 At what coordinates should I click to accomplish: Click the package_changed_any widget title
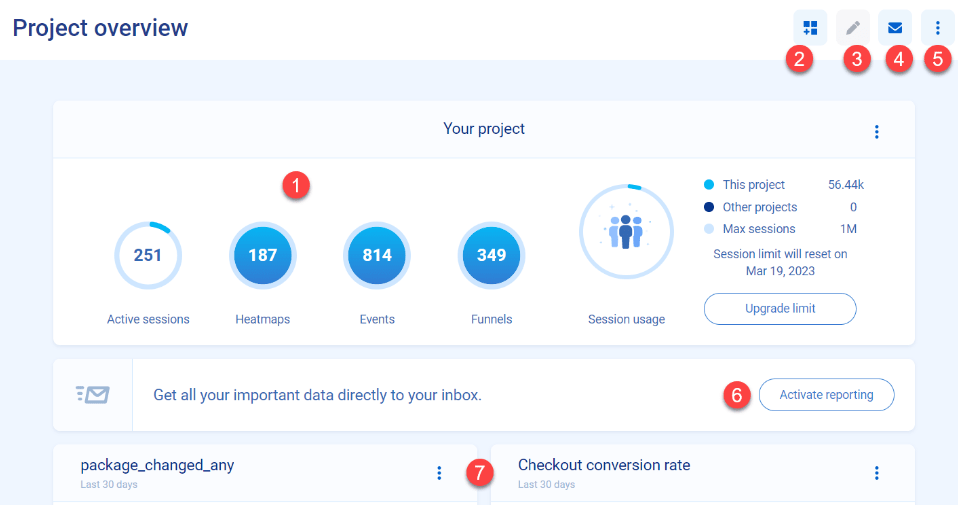157,465
